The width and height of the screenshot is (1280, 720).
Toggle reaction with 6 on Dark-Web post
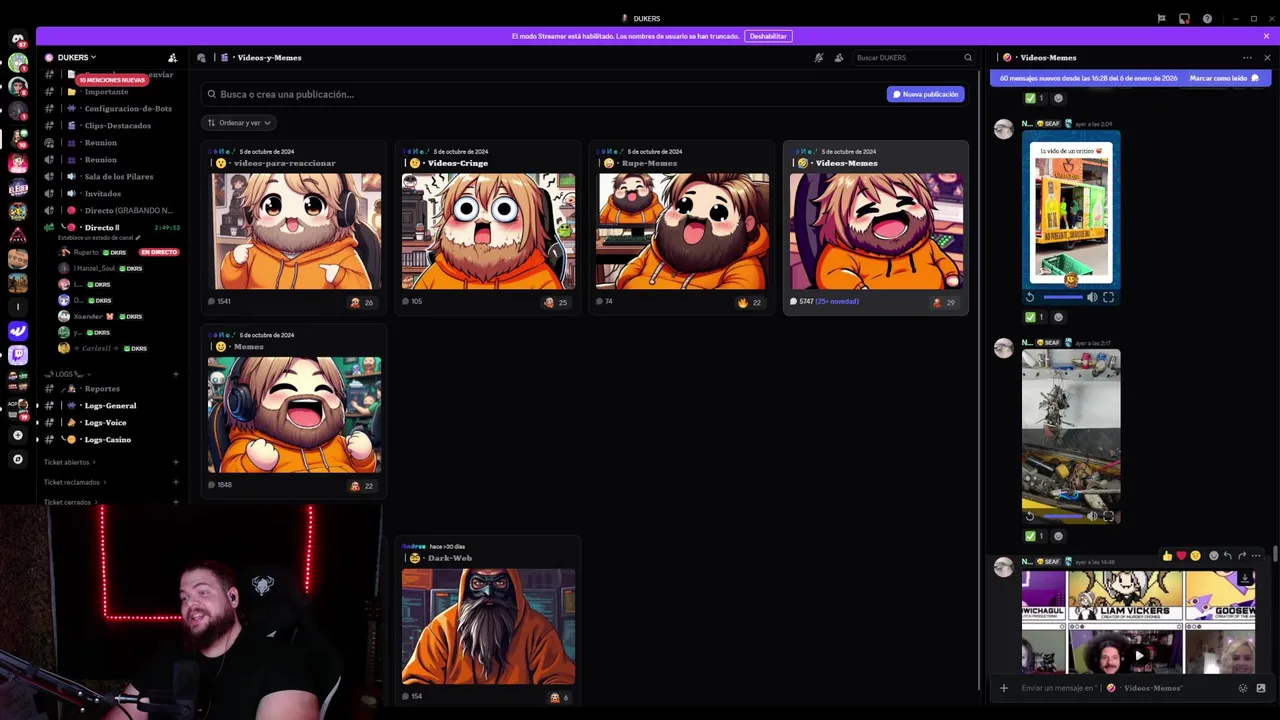(x=559, y=697)
